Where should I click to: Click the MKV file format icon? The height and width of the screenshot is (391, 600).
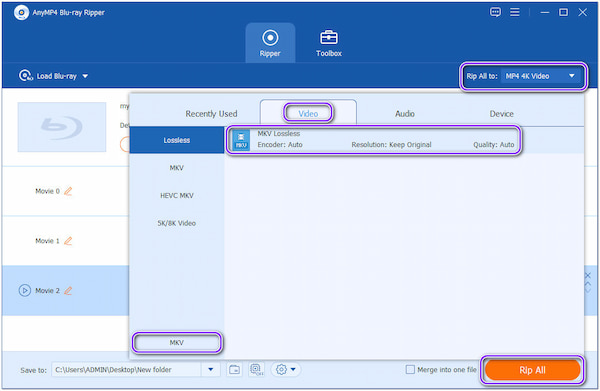241,140
